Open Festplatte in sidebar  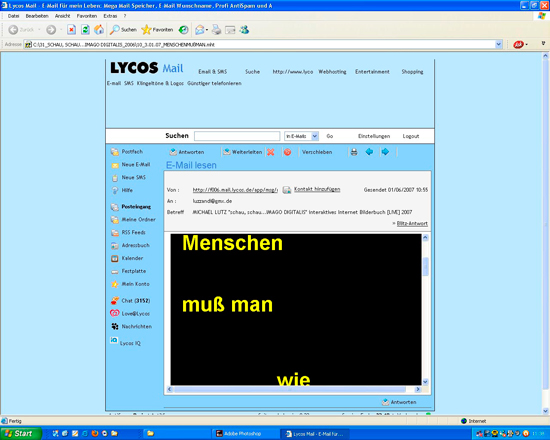128,271
